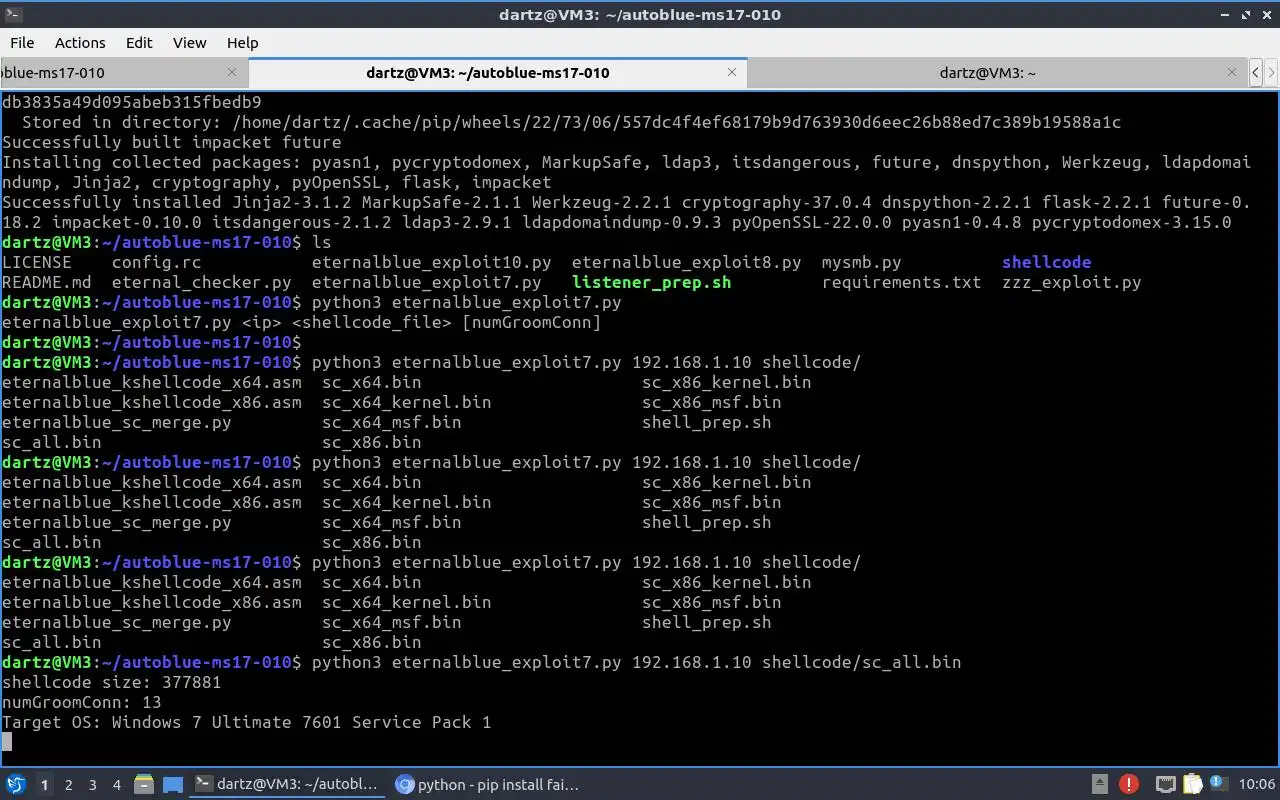Click the usage line with <shellcode_file>
This screenshot has width=1280, height=800.
click(301, 322)
